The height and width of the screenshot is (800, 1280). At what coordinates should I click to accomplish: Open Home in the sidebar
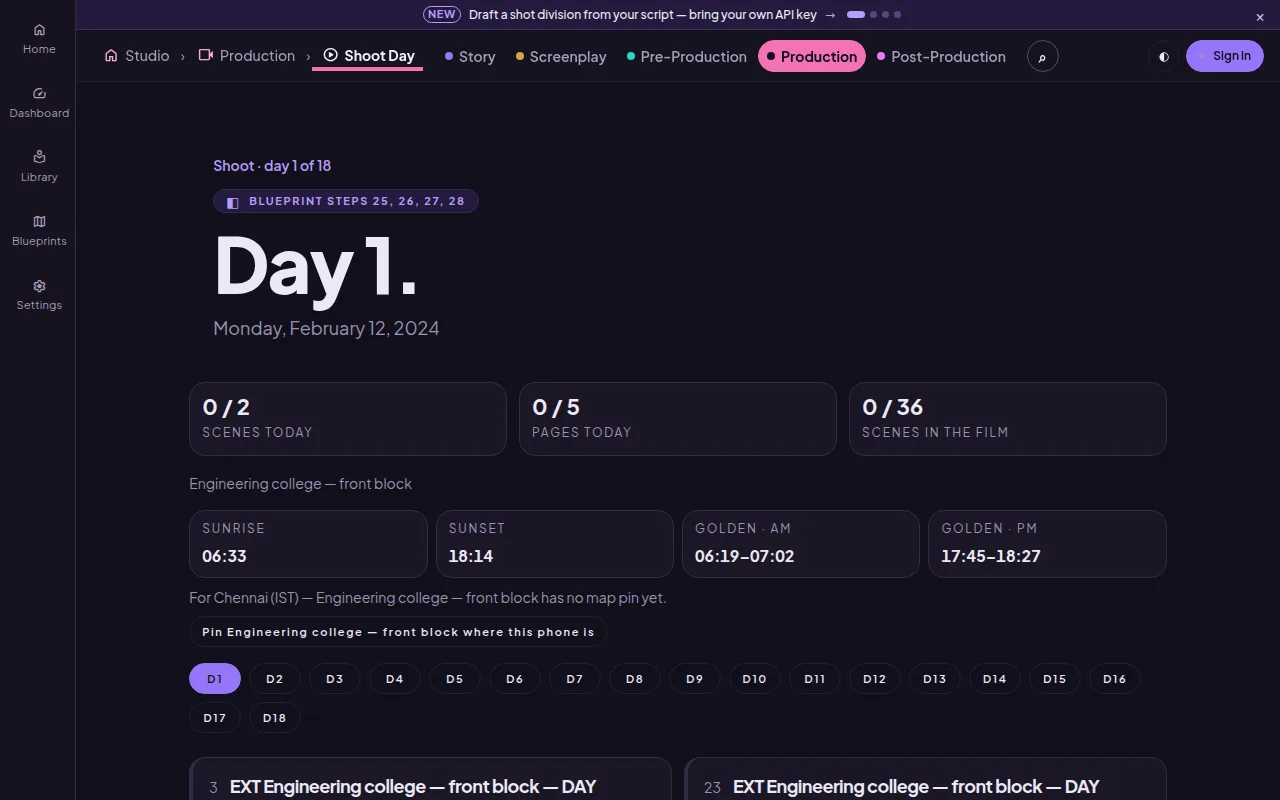click(39, 38)
